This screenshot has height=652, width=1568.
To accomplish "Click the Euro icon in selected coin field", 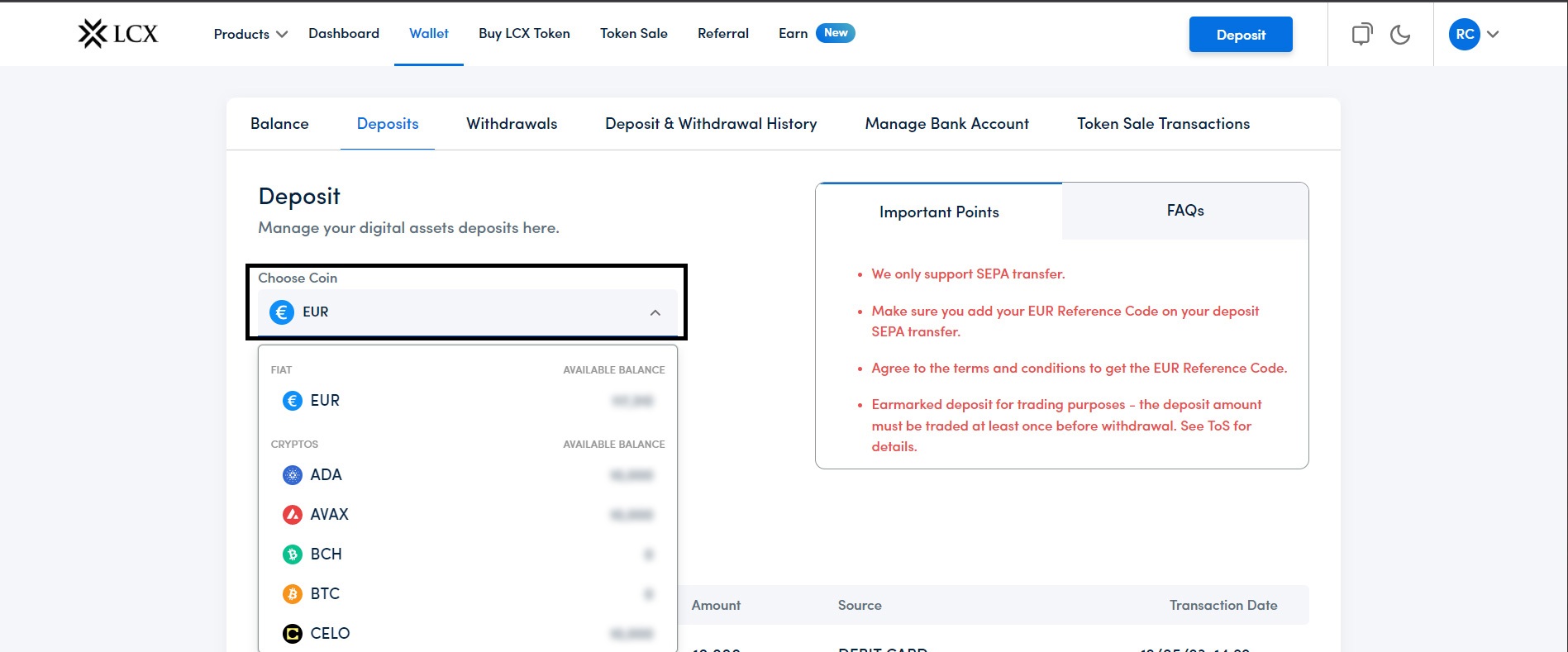I will pos(282,312).
